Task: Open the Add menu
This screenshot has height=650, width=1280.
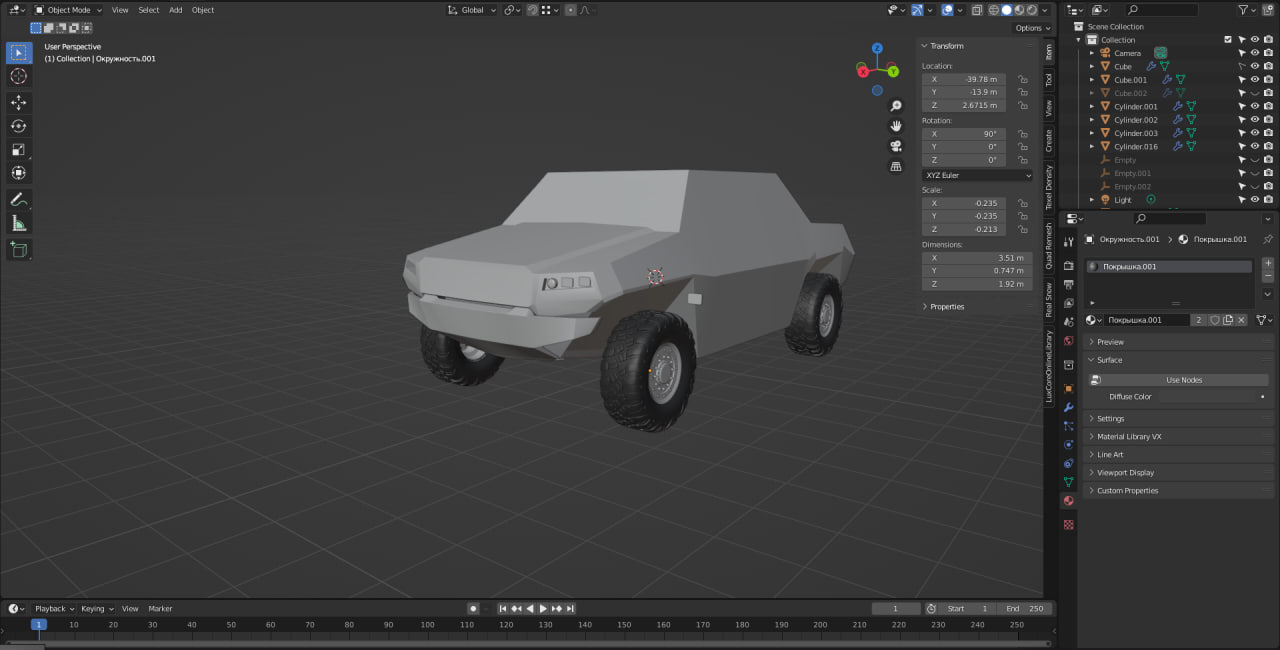Action: pyautogui.click(x=175, y=10)
